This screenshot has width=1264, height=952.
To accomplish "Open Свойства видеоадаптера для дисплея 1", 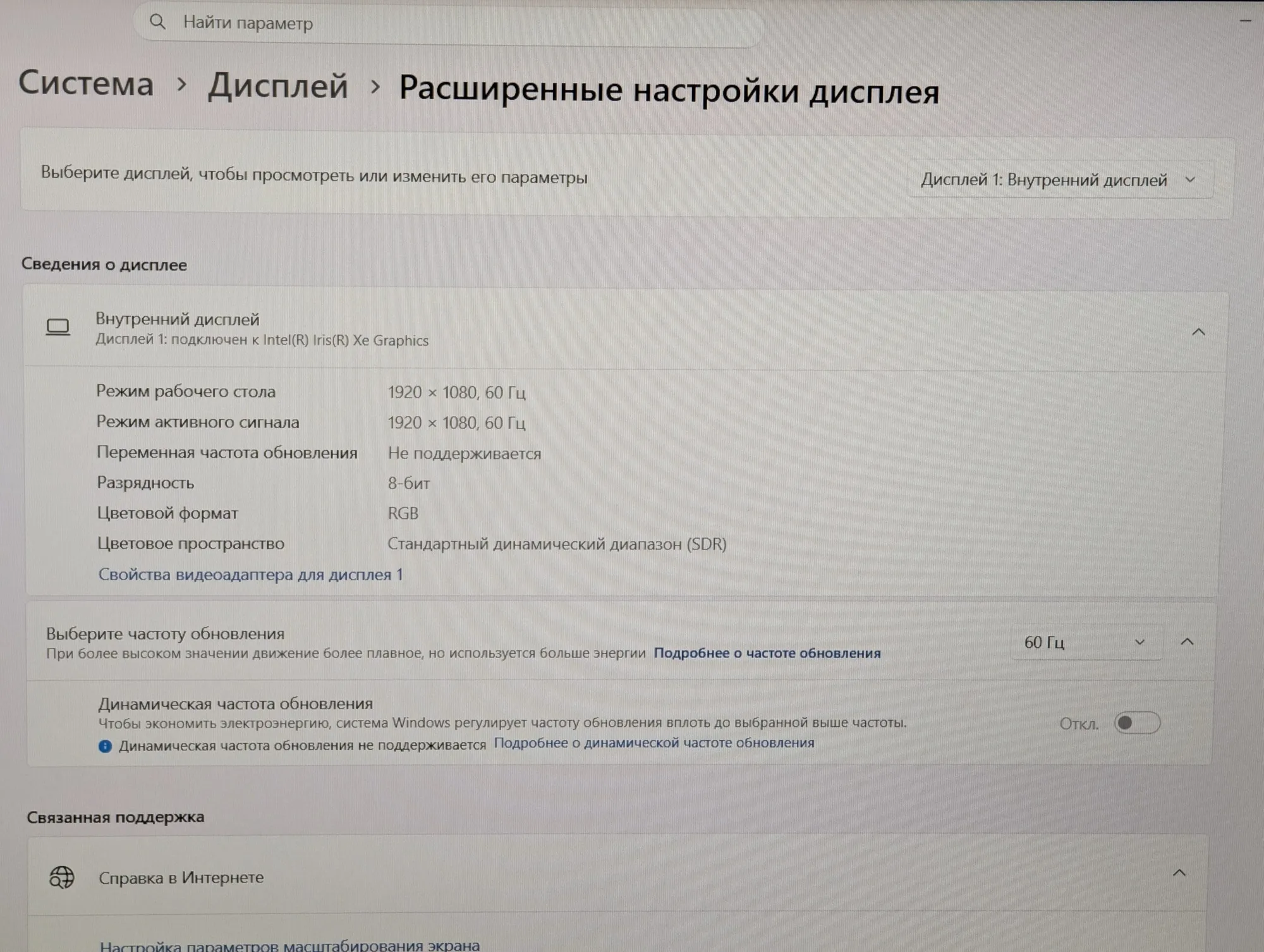I will [x=250, y=575].
